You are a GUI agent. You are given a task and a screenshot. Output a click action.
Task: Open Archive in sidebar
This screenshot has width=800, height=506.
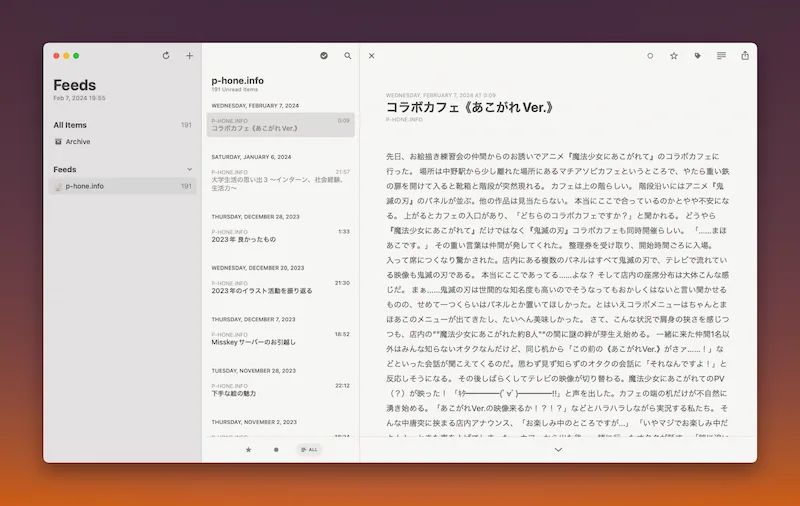click(x=77, y=142)
